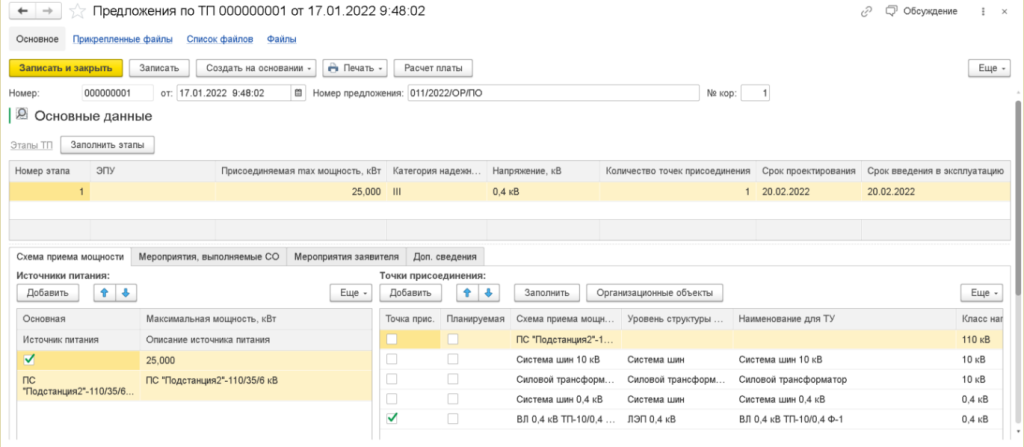
Task: Click the Записать и закрыть button
Action: pos(65,68)
